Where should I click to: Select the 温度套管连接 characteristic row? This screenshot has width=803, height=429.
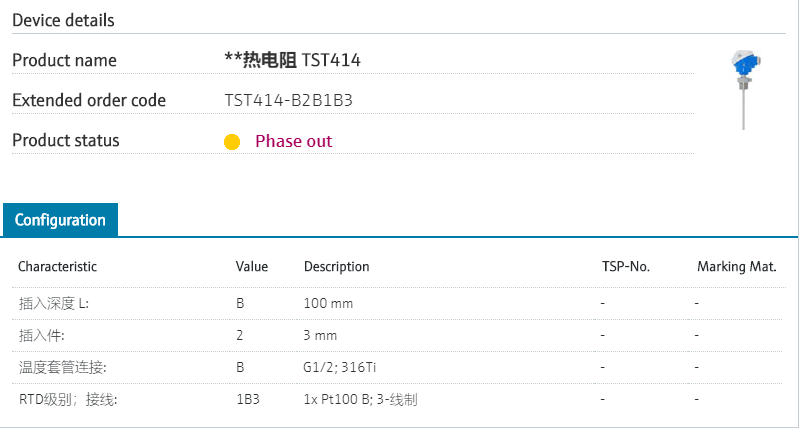(62, 367)
